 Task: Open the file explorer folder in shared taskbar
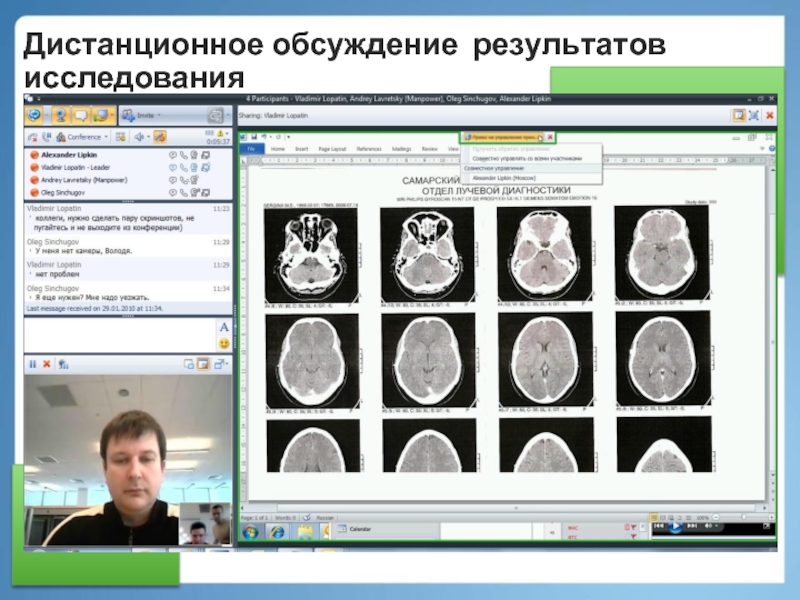tap(305, 532)
